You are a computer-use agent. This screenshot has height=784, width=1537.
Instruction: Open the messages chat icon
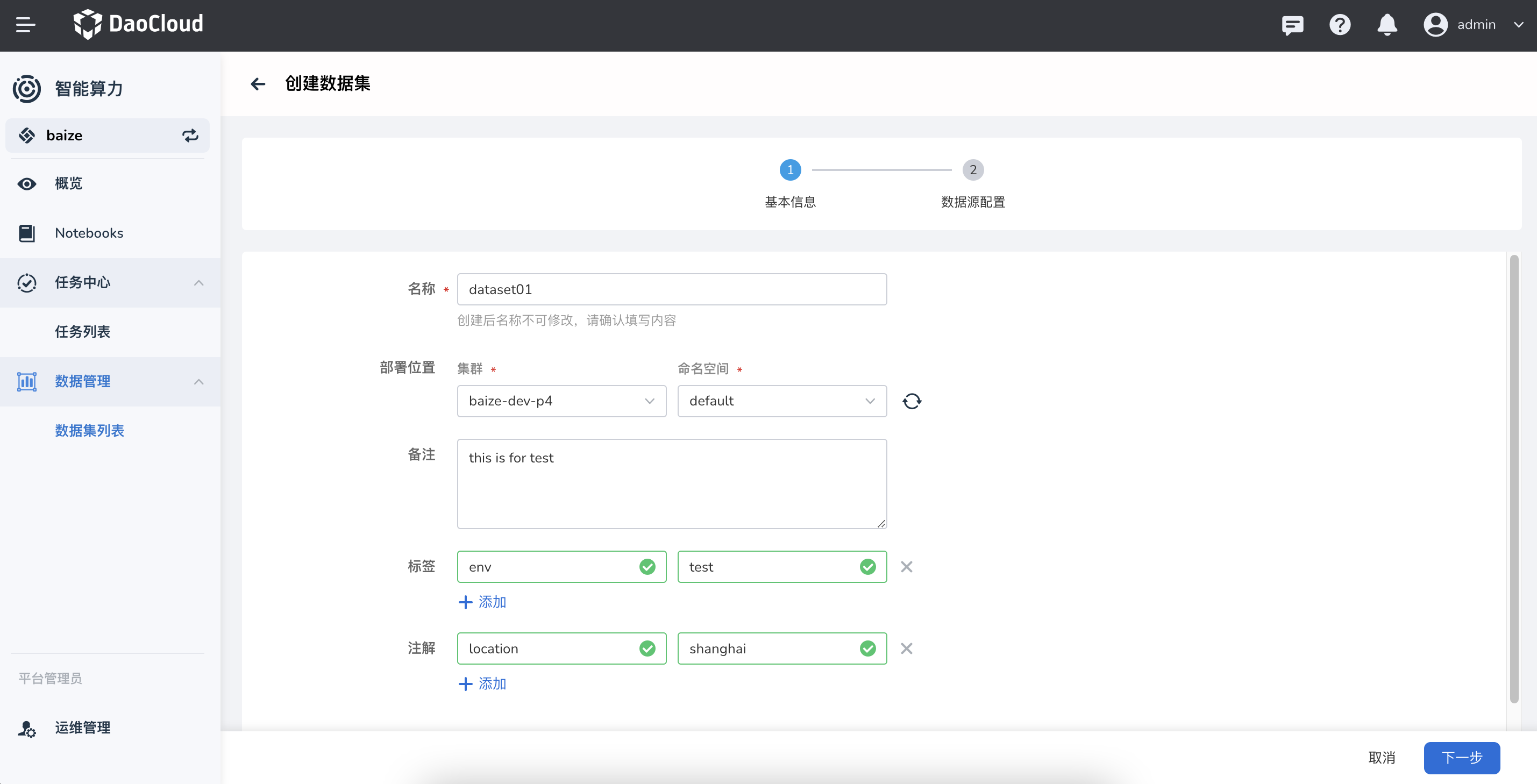[x=1292, y=24]
